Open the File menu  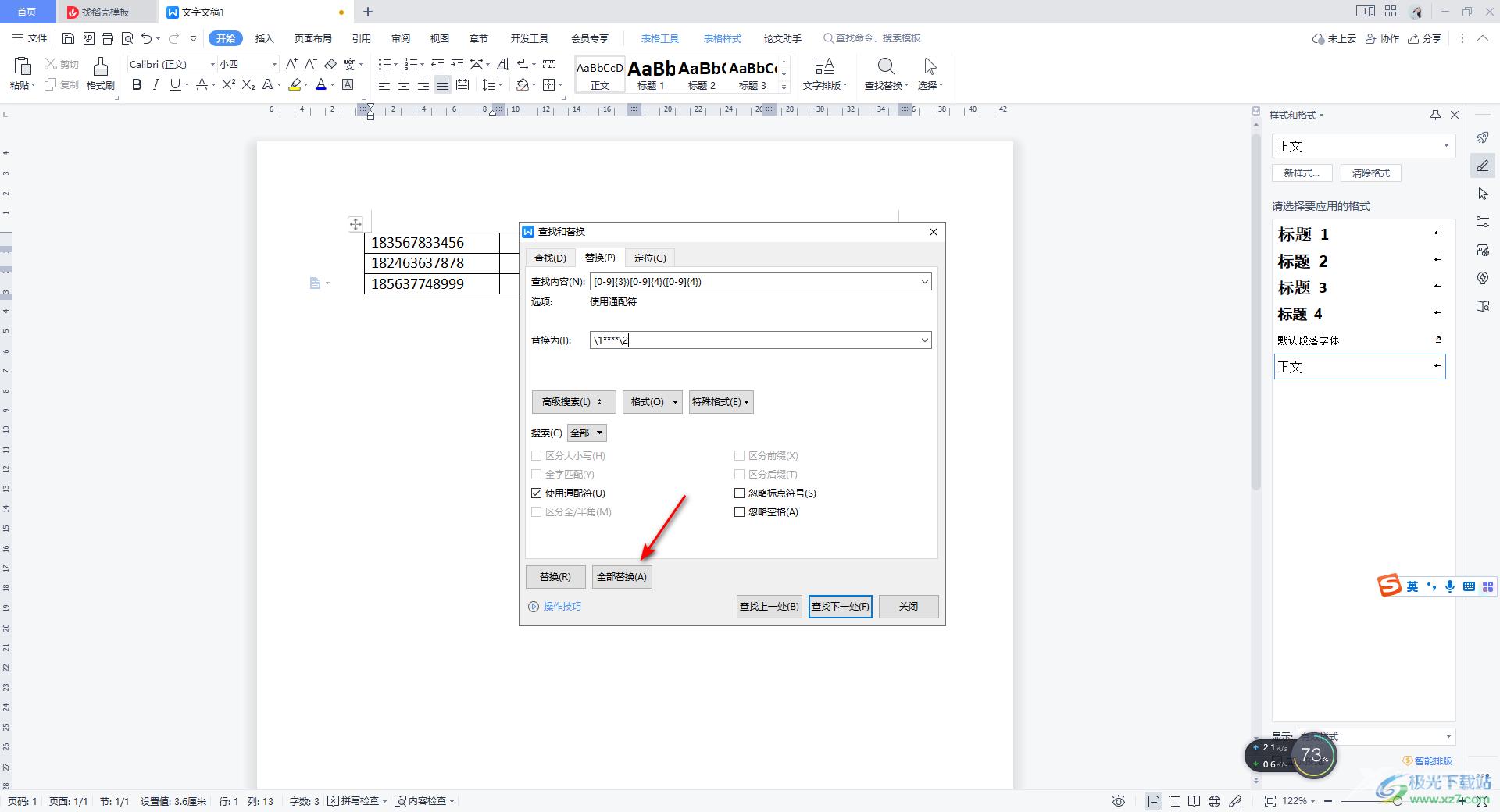[x=30, y=38]
